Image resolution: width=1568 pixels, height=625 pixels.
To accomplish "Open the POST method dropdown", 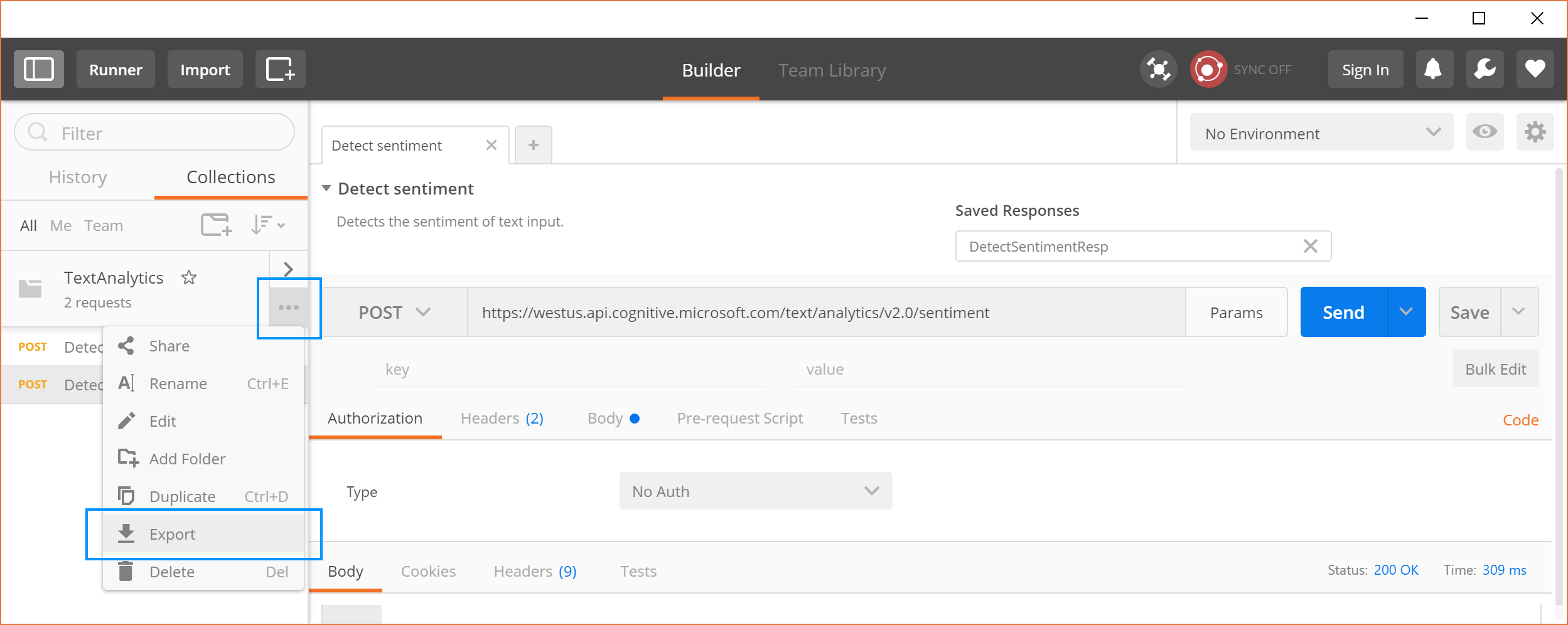I will click(394, 312).
